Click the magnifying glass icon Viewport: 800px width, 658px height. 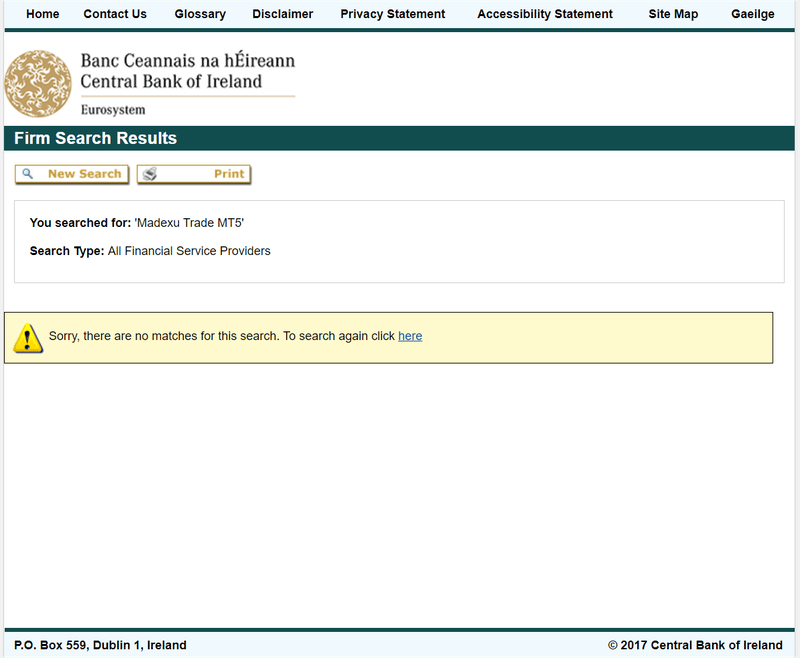[x=28, y=173]
